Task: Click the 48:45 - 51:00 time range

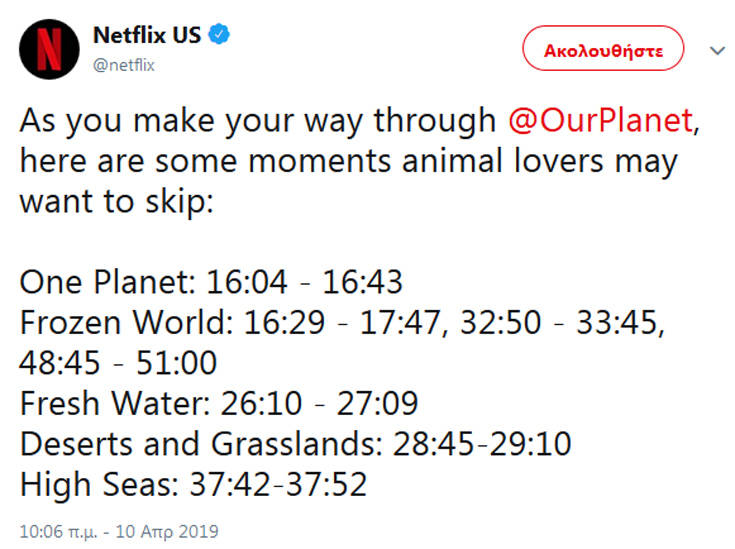Action: [118, 363]
